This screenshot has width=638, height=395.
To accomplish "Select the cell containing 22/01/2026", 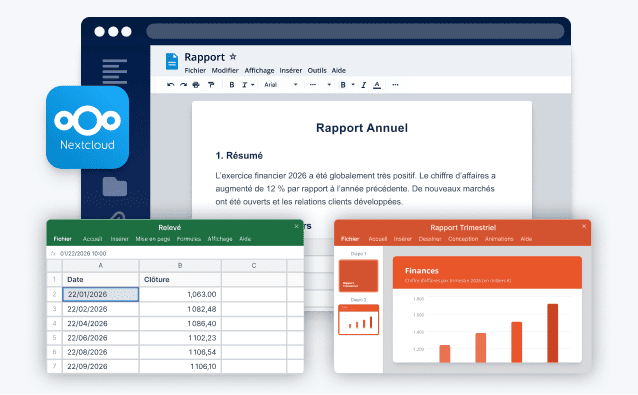I will [x=101, y=294].
